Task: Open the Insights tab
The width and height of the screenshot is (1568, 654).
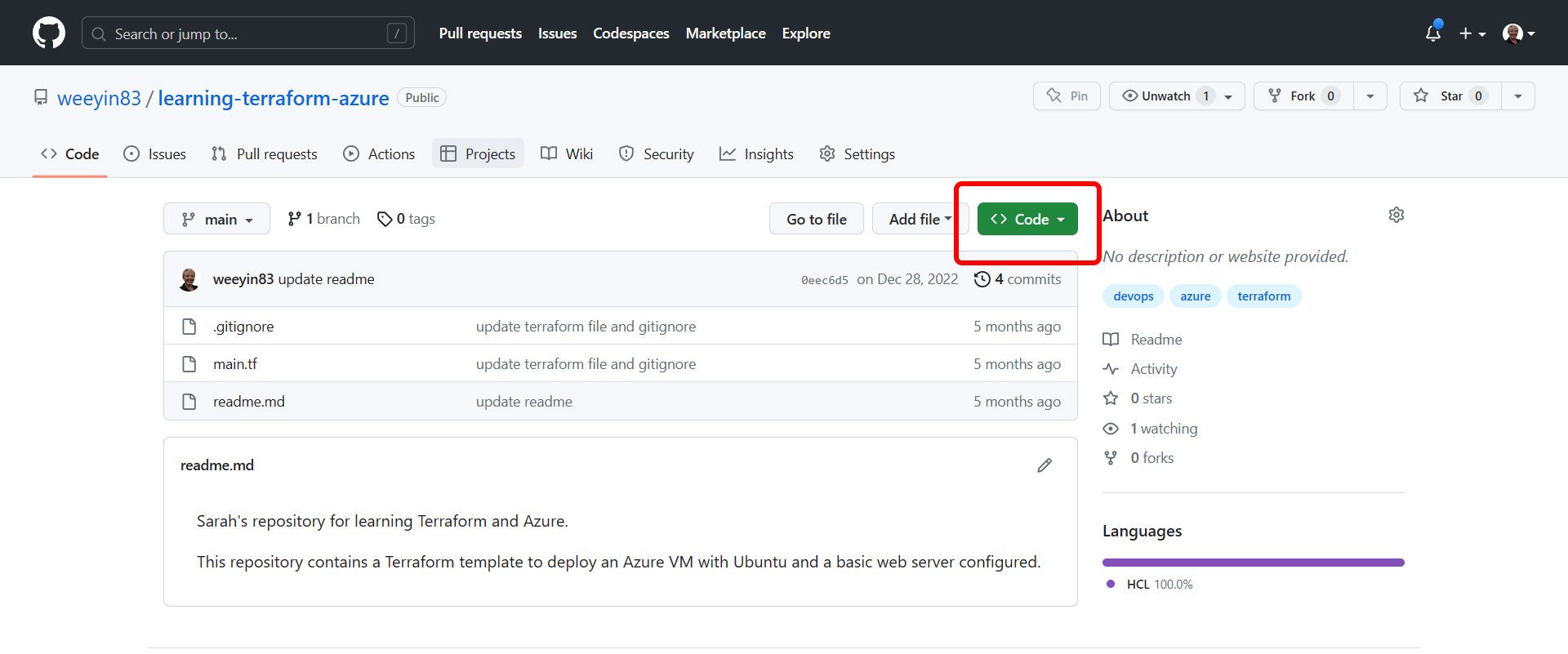Action: 756,154
